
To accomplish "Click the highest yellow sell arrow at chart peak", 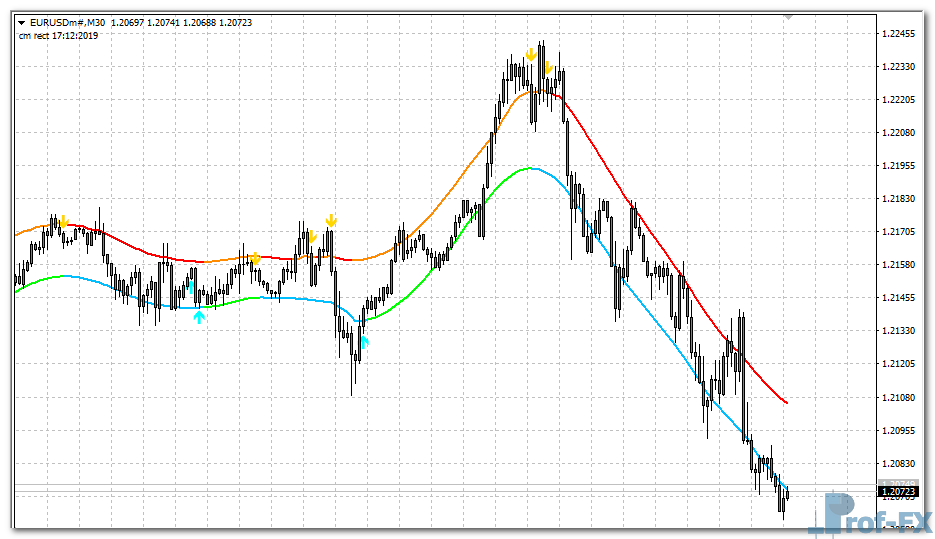I will click(530, 55).
